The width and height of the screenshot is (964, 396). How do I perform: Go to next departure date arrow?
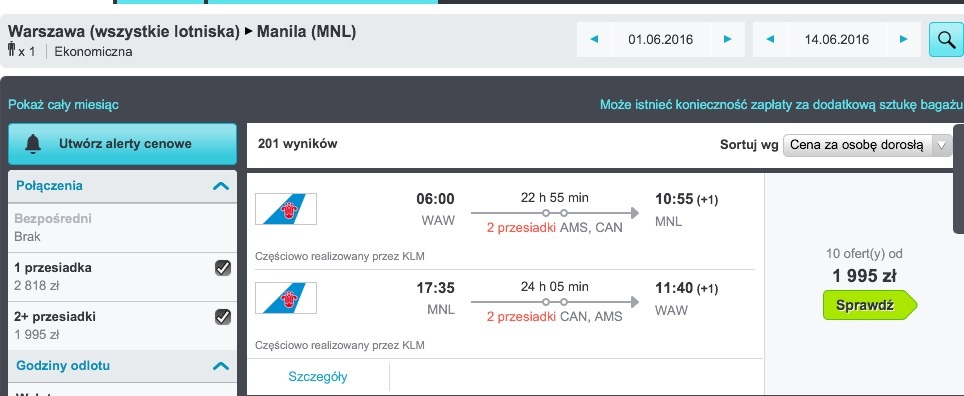[x=728, y=39]
